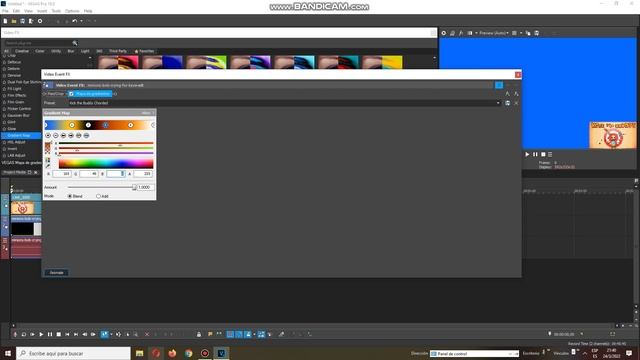Delete preset X icon in Video Event FX

click(516, 103)
